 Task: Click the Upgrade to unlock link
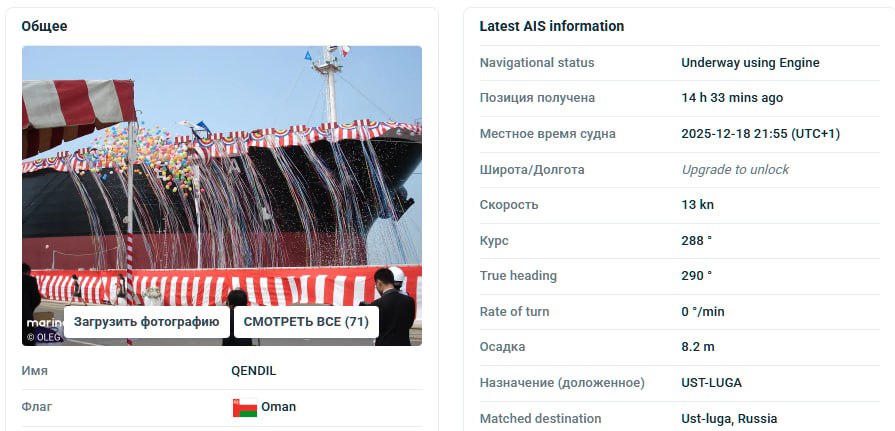pyautogui.click(x=735, y=170)
